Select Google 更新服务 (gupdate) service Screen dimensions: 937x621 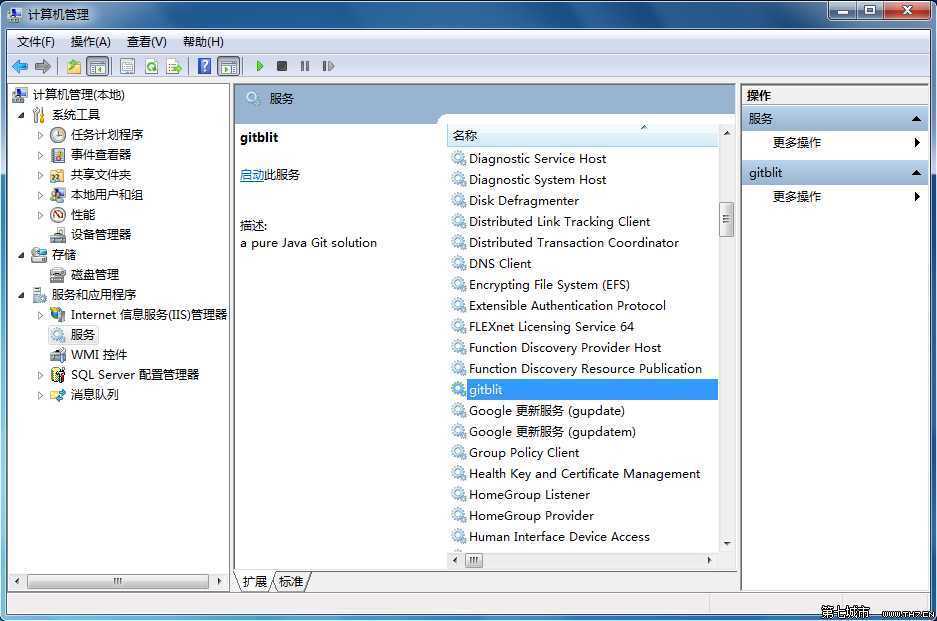(x=547, y=411)
